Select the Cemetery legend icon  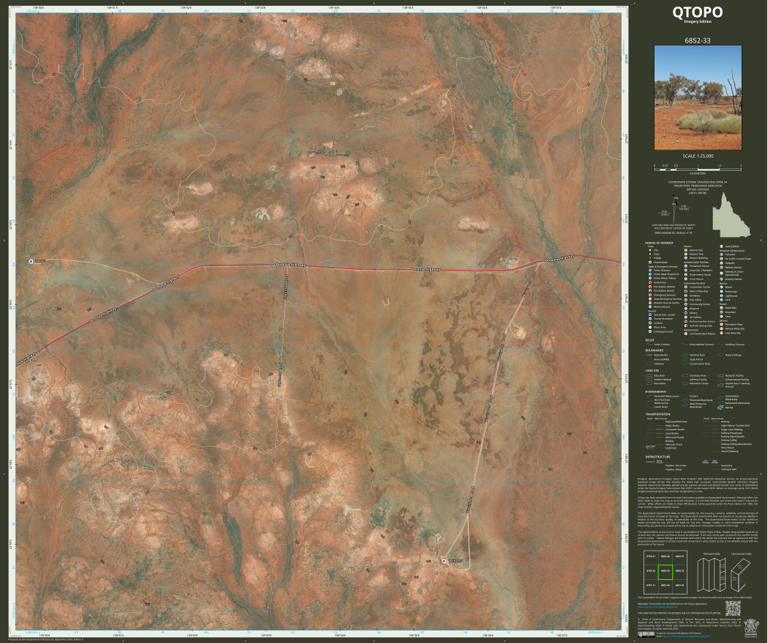coord(686,295)
